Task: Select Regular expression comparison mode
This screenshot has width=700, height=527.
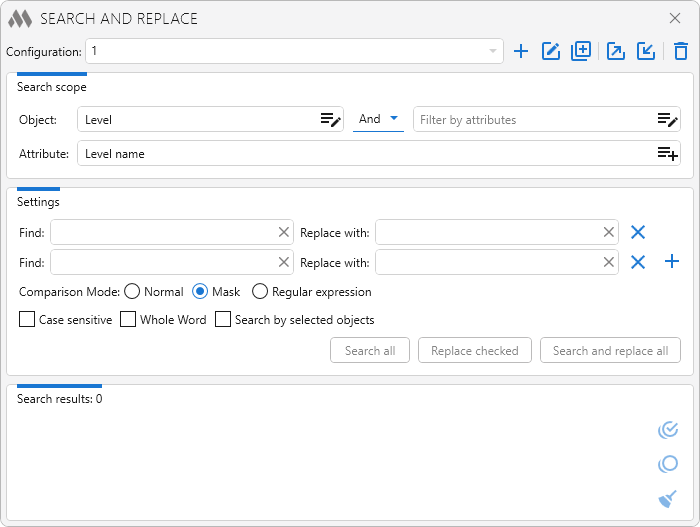Action: click(x=260, y=292)
